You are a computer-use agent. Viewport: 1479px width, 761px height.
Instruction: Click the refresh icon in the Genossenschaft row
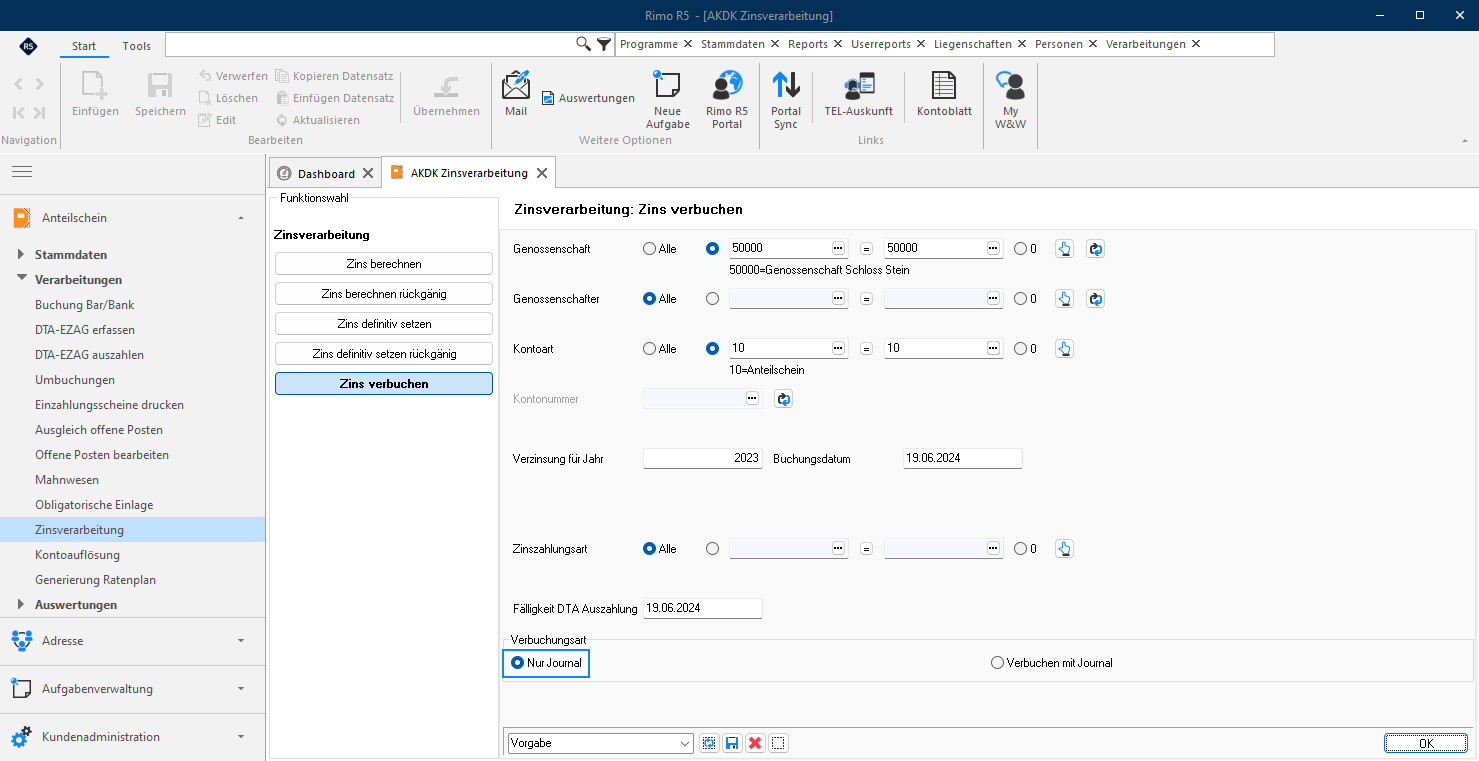1095,249
